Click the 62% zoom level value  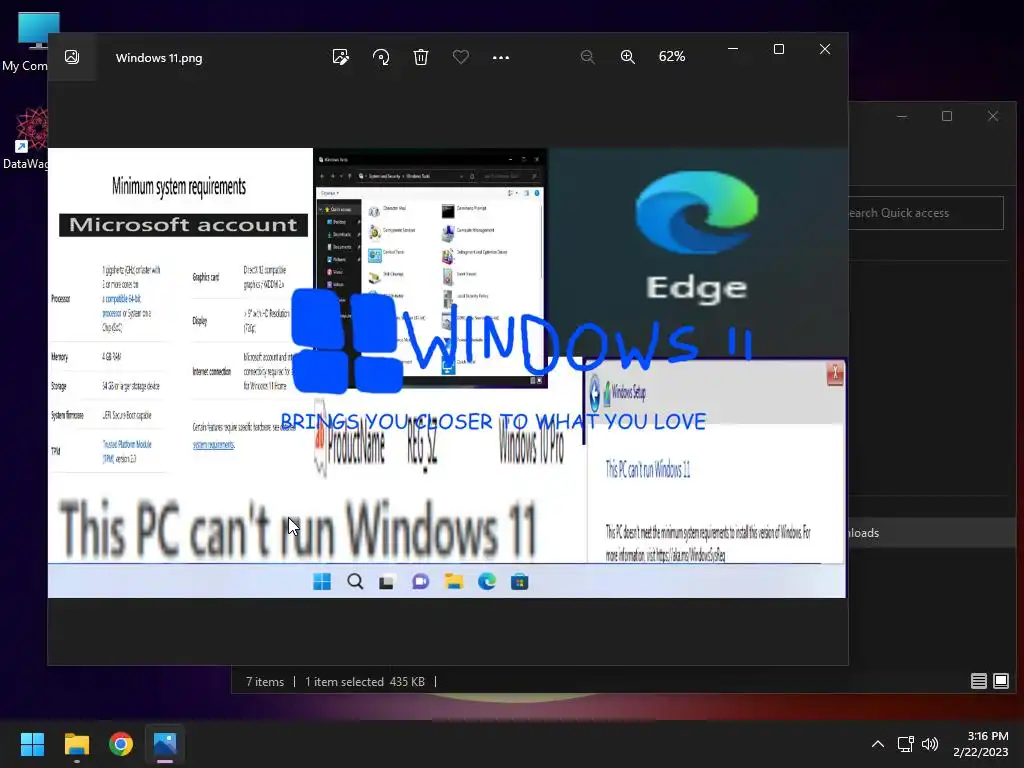[x=672, y=57]
